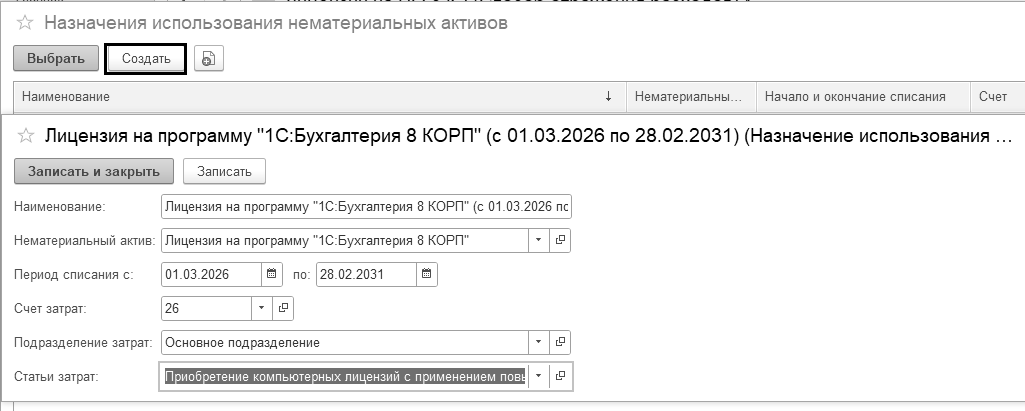Click the Статьи затрат input field
1025x411 pixels.
[x=344, y=376]
